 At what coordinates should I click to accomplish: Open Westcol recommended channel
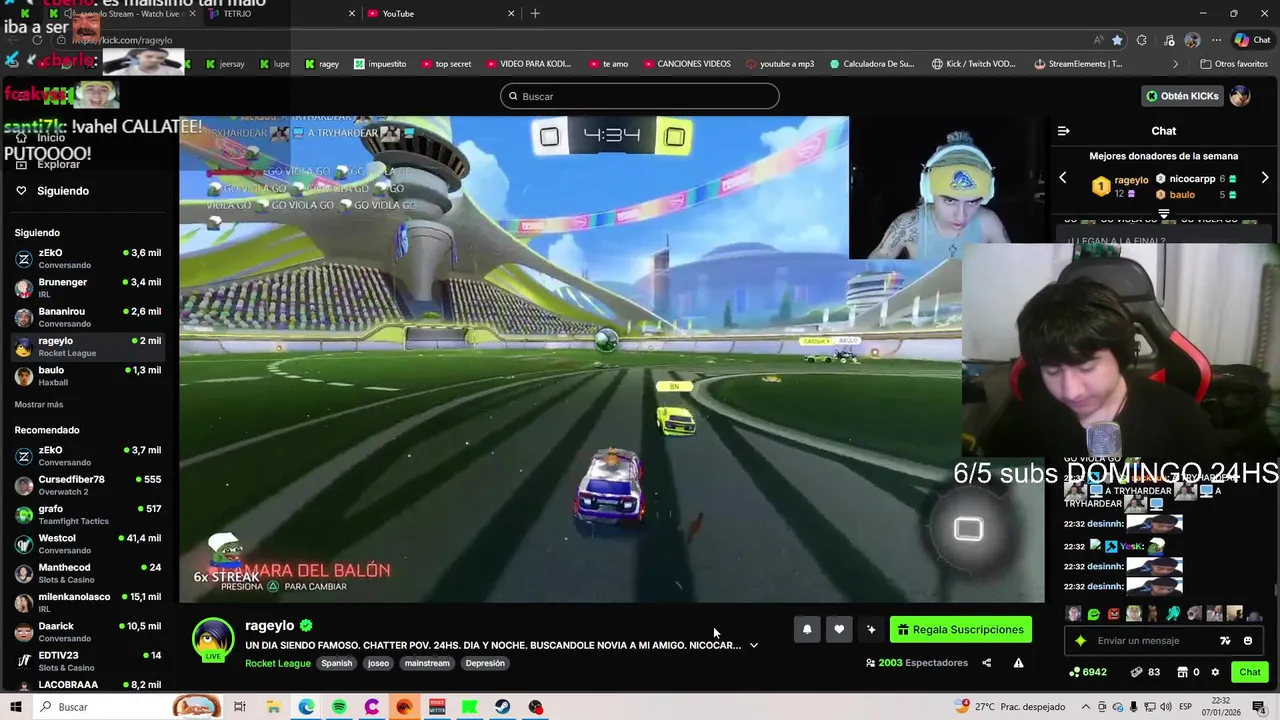pos(89,544)
